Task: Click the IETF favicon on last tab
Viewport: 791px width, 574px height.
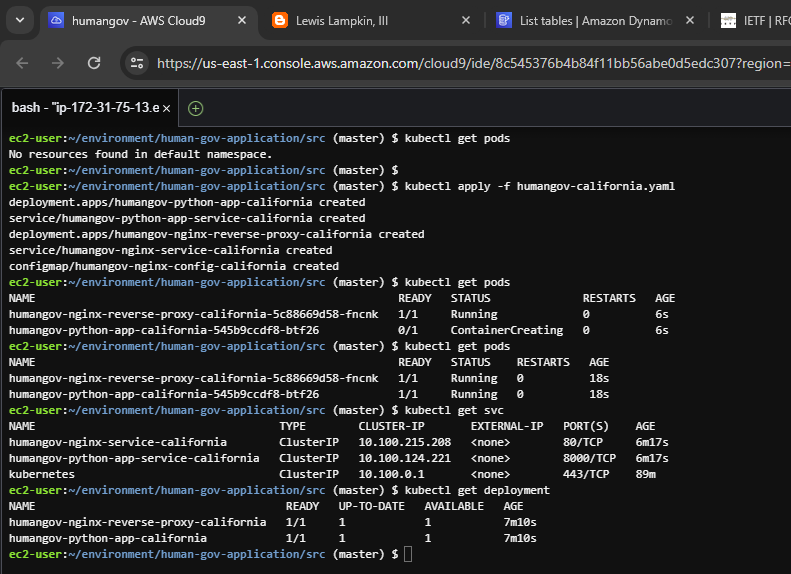Action: coord(728,21)
